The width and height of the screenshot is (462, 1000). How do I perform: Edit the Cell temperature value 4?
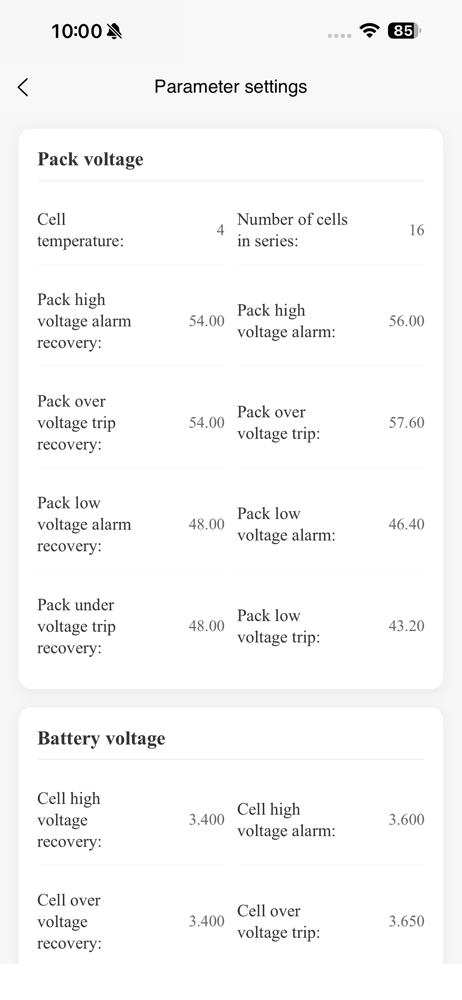point(220,230)
